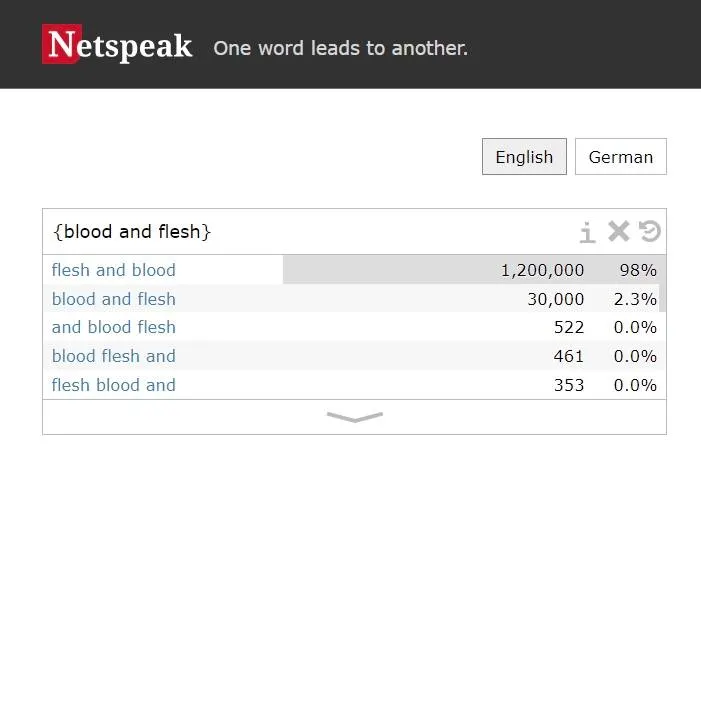
Task: Click the 'One word leads to another' tagline
Action: pyautogui.click(x=340, y=48)
